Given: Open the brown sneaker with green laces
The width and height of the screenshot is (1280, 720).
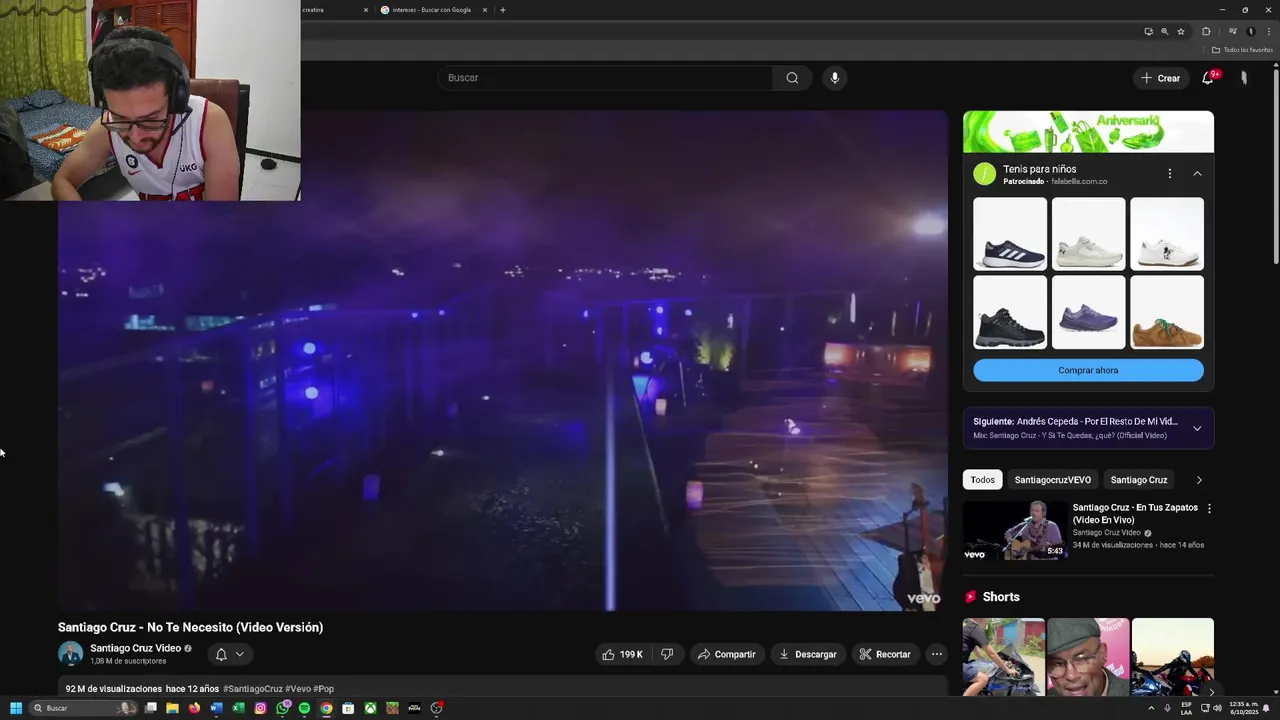Looking at the screenshot, I should [x=1167, y=312].
